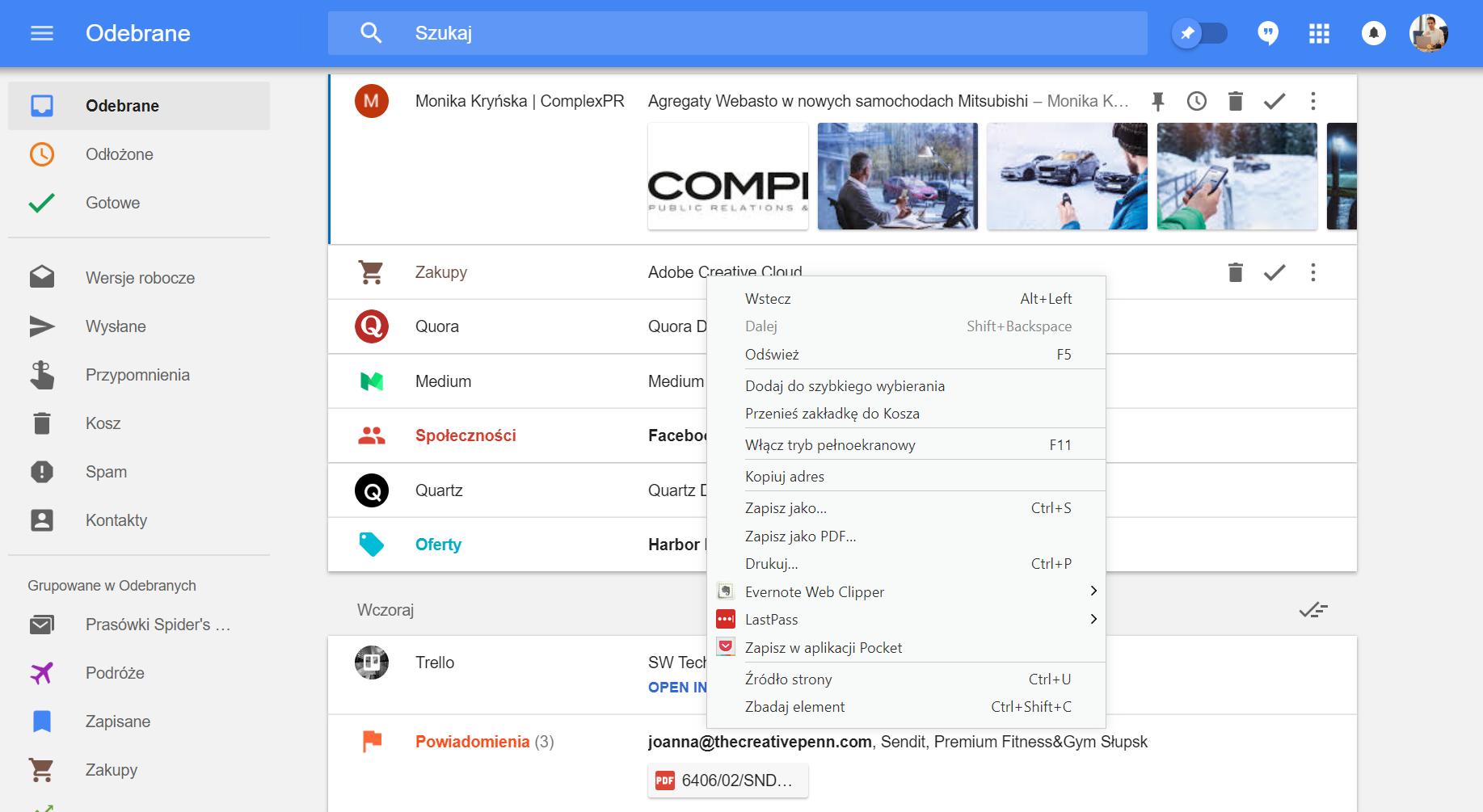Screen dimensions: 1483x812
Task: Focus the Szukaj search field
Action: [x=737, y=33]
